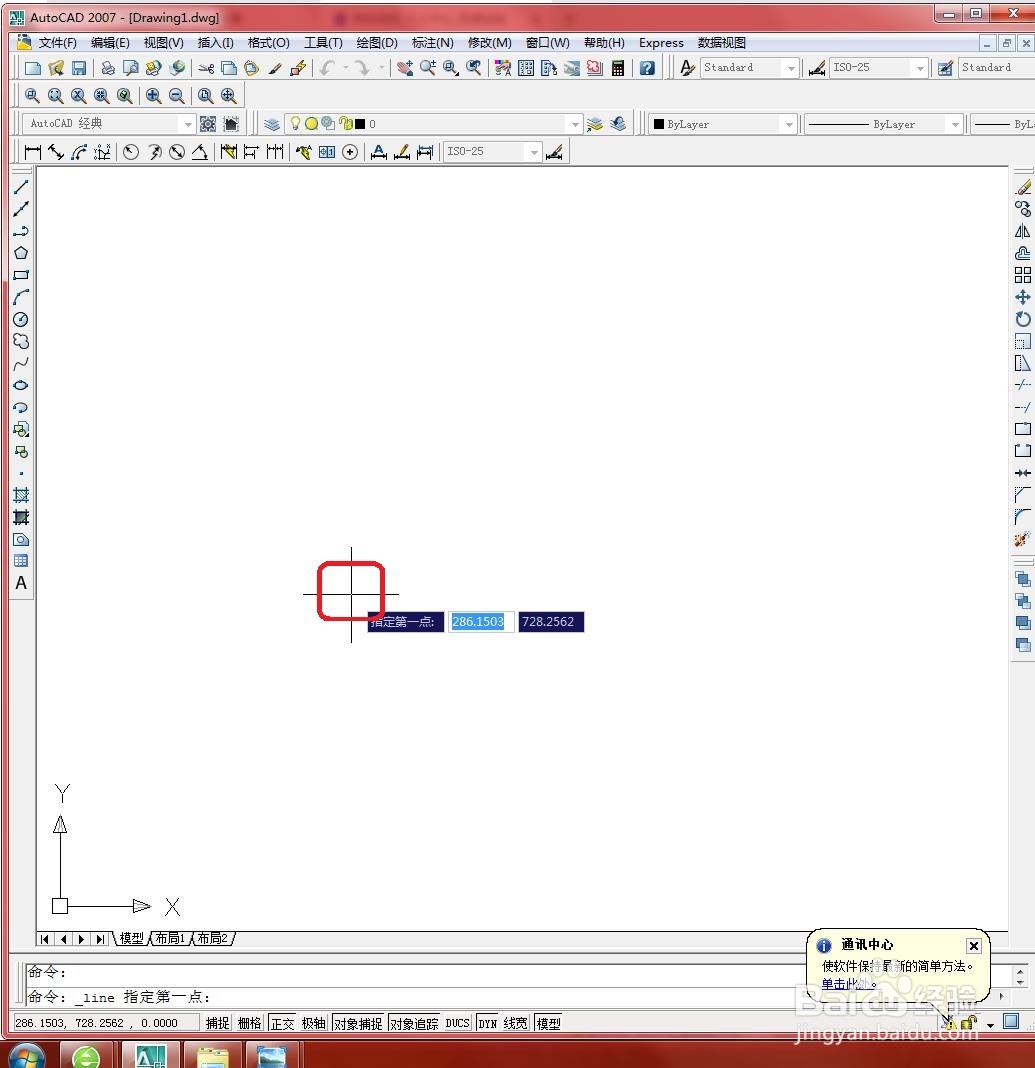Open the ISO-25 dimension style dropdown in top toolbar
The image size is (1035, 1068).
(x=920, y=67)
